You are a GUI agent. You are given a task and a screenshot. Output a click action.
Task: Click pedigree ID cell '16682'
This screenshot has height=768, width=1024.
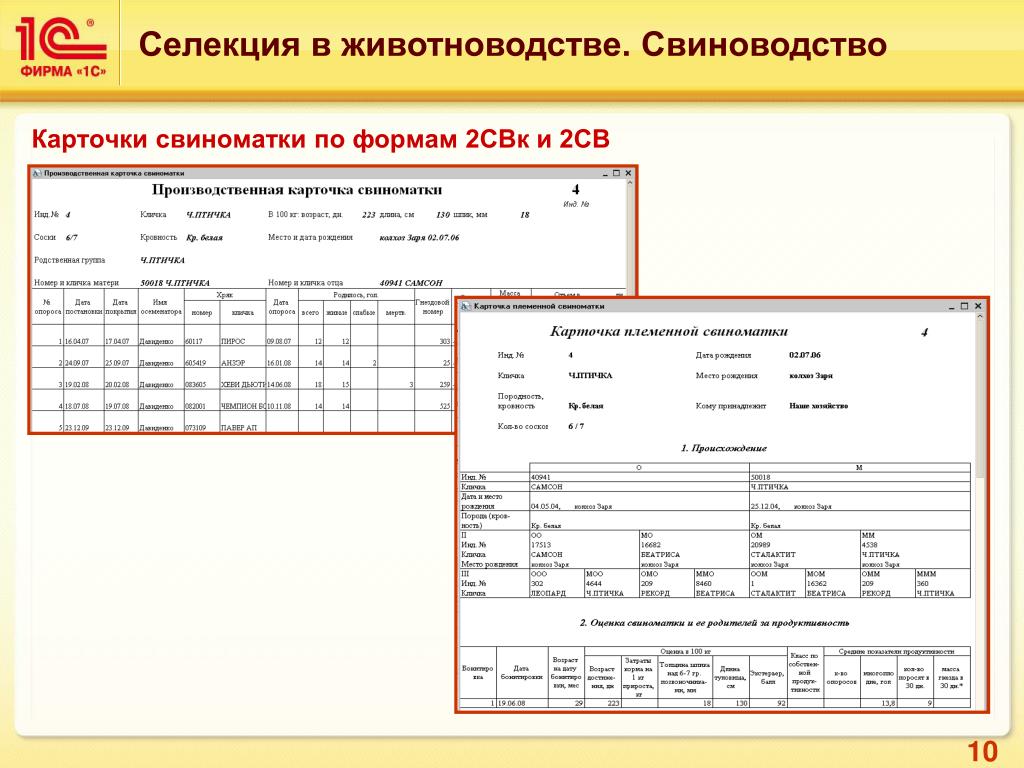pyautogui.click(x=650, y=545)
